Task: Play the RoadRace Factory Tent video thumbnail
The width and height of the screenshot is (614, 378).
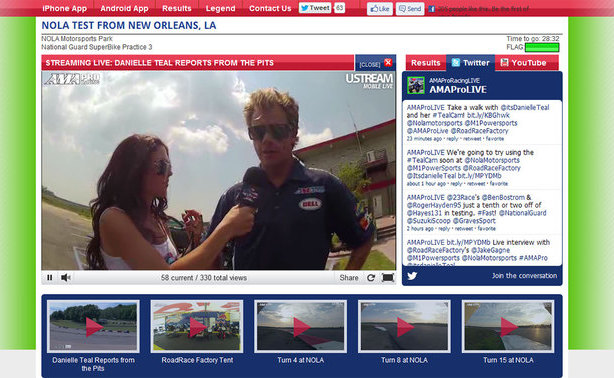Action: 197,326
